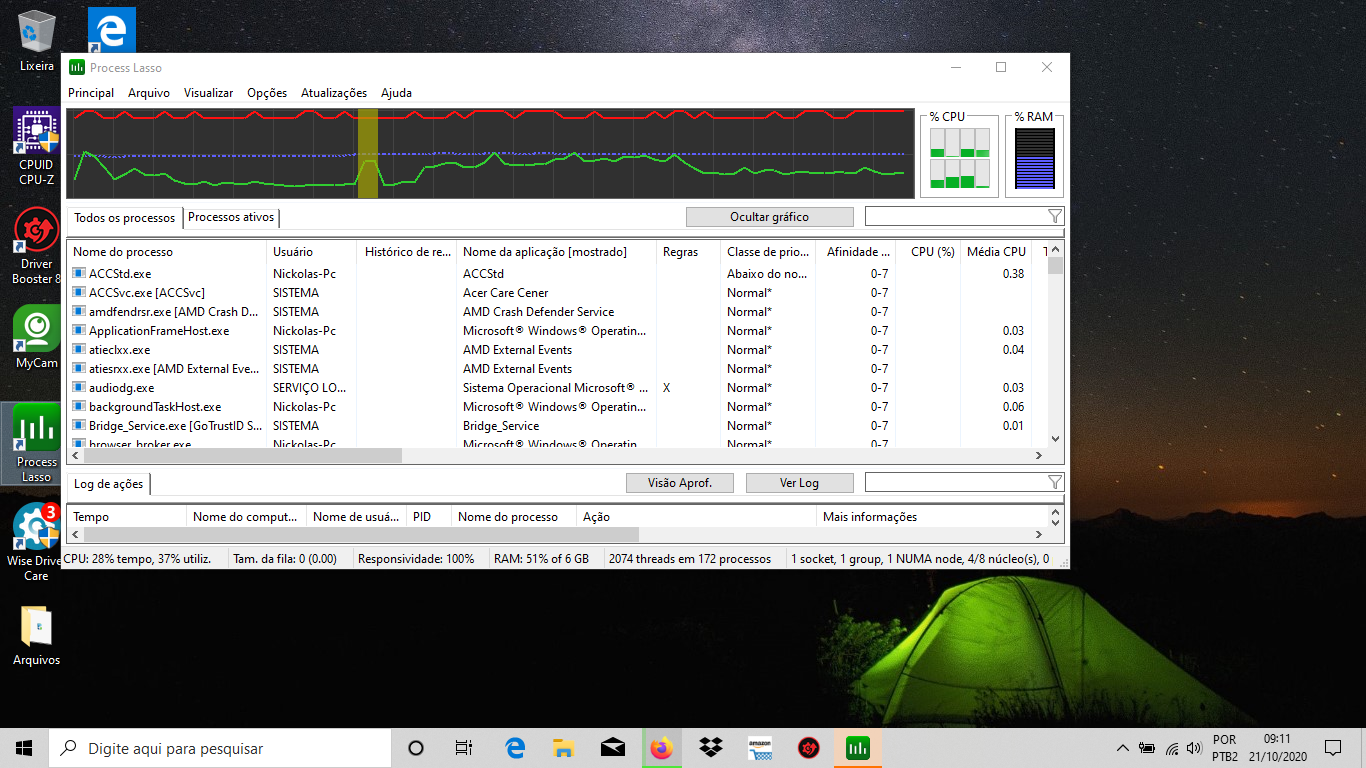Image resolution: width=1366 pixels, height=768 pixels.
Task: Click the Windows taskbar search box
Action: tap(220, 748)
